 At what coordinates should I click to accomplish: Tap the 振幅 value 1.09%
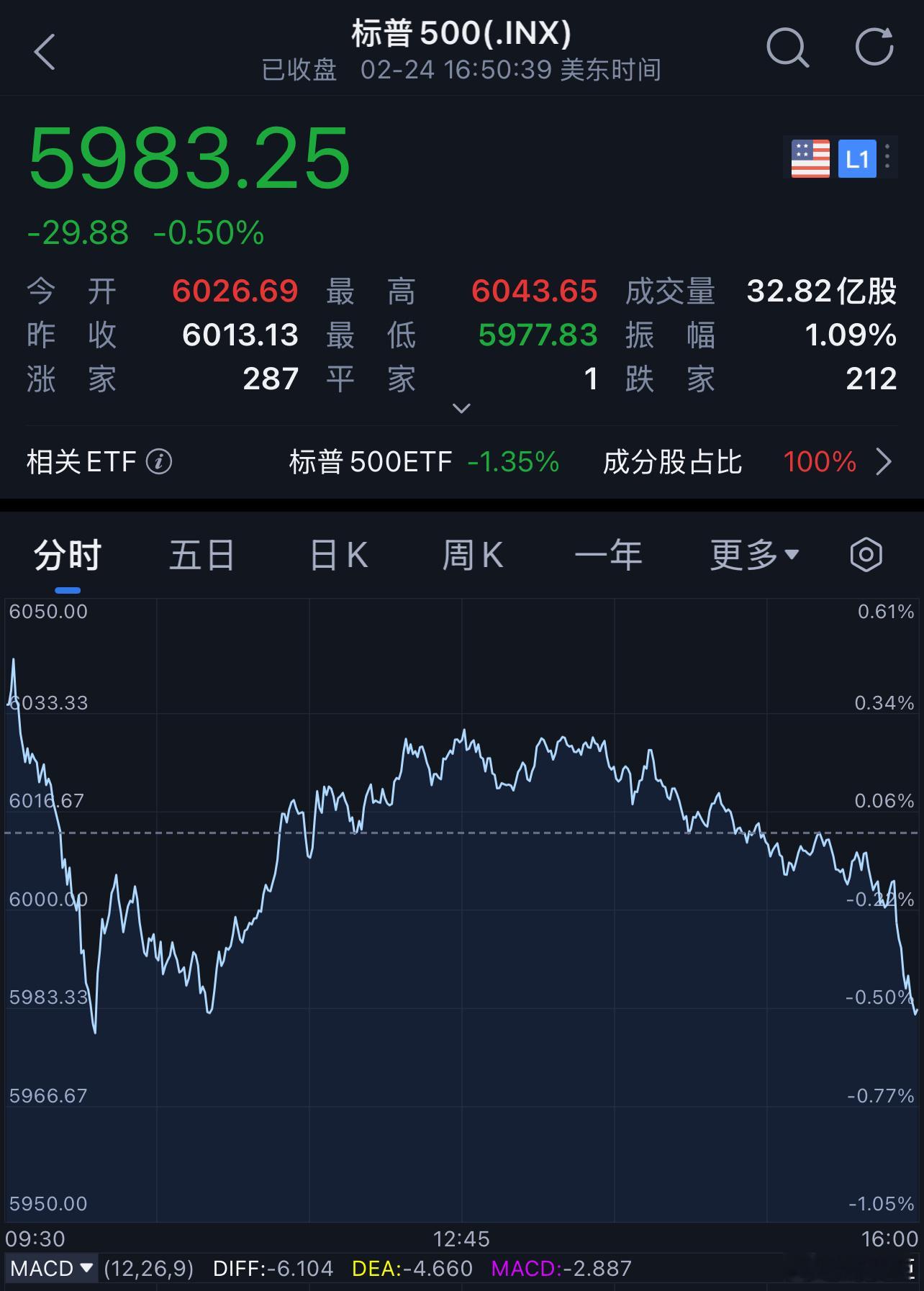pos(851,335)
